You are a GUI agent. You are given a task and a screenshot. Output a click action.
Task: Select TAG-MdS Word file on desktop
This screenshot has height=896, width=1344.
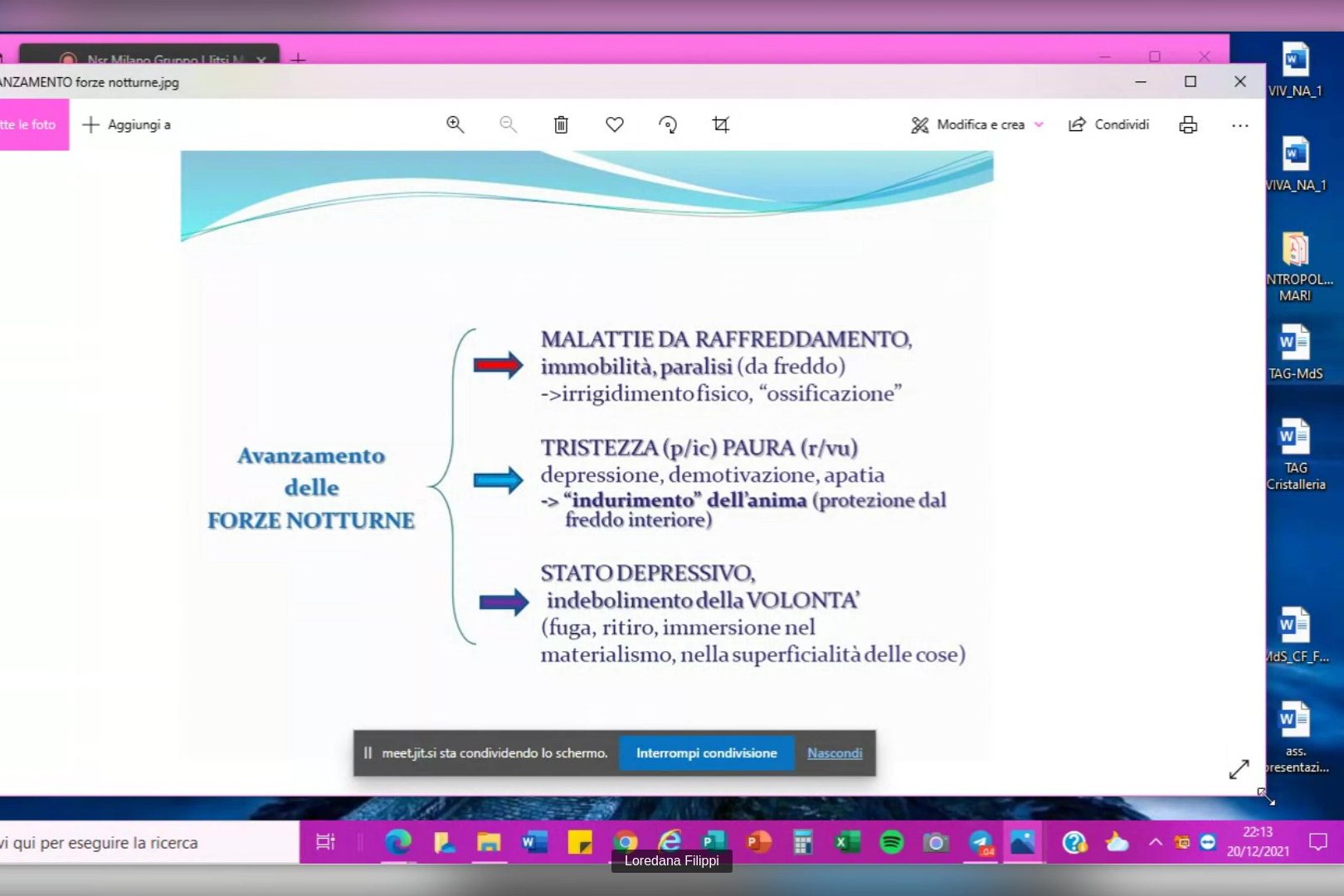coord(1295,352)
